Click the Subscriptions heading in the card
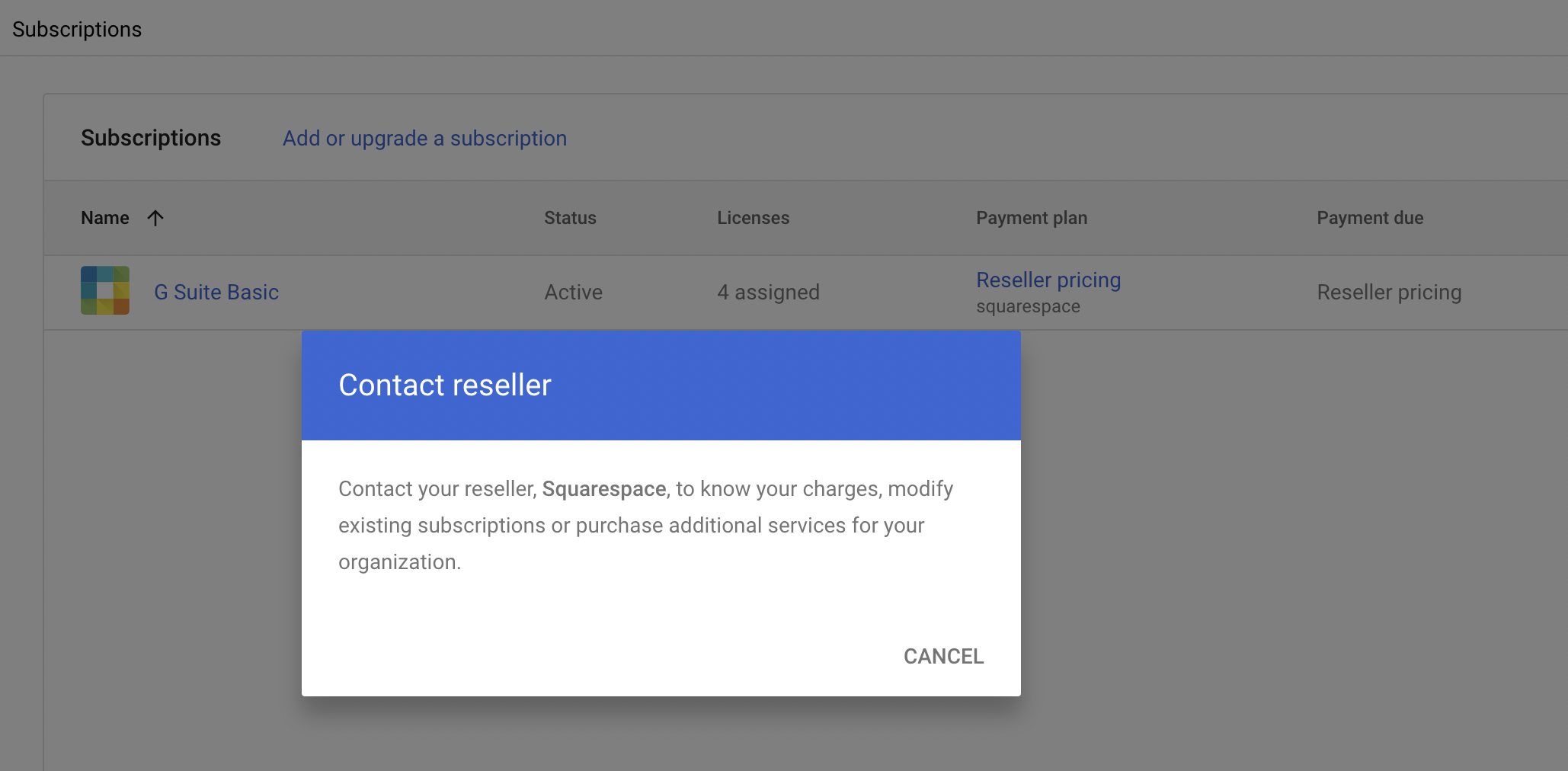The image size is (1568, 771). (x=151, y=138)
